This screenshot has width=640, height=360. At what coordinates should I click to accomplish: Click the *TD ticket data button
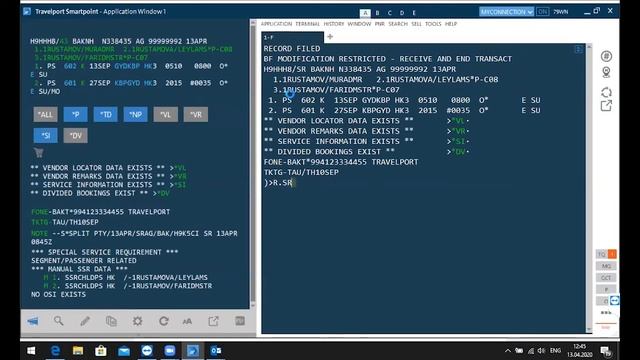tap(106, 115)
